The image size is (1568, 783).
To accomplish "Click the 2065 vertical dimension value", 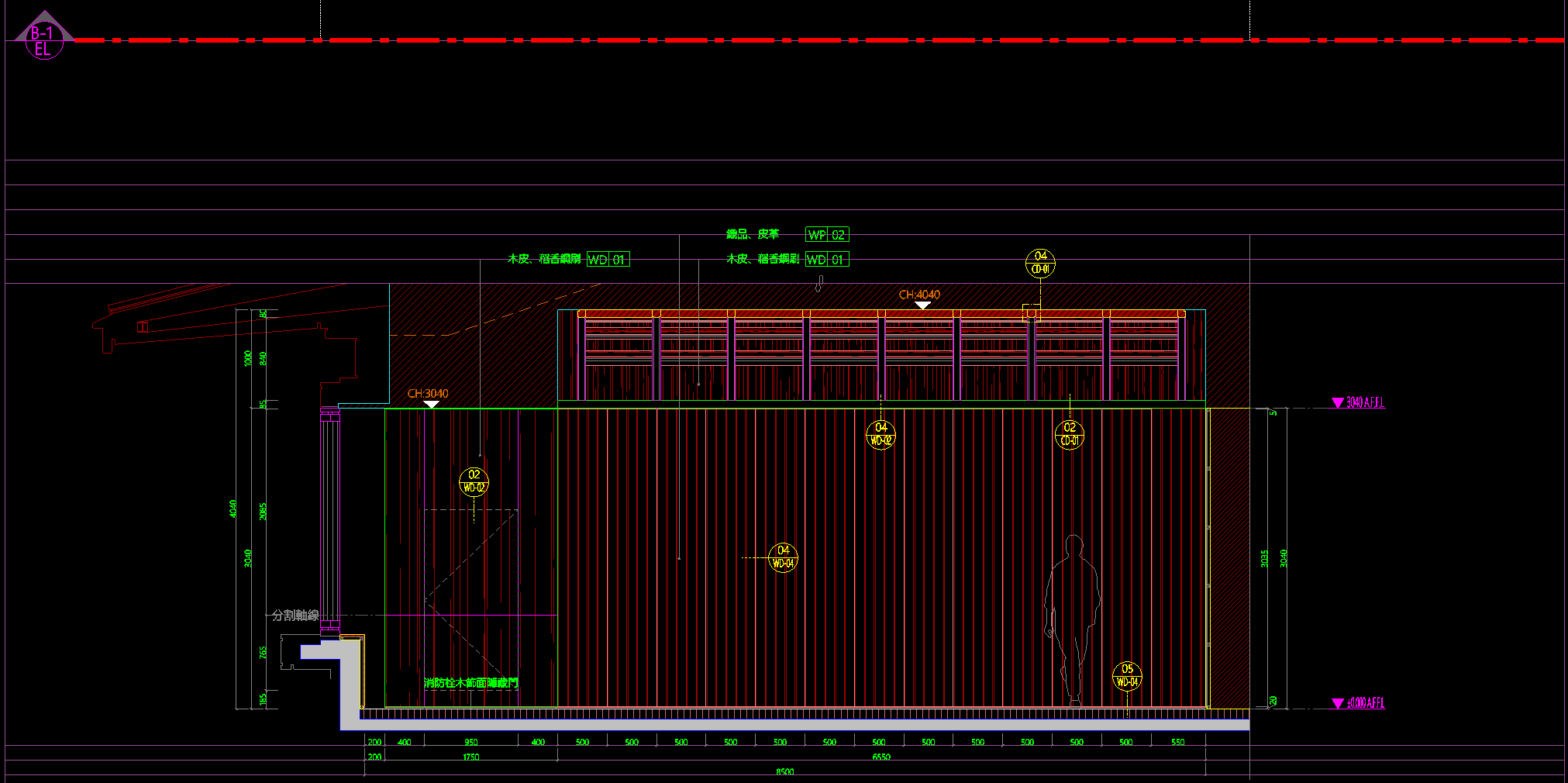I will pyautogui.click(x=263, y=512).
